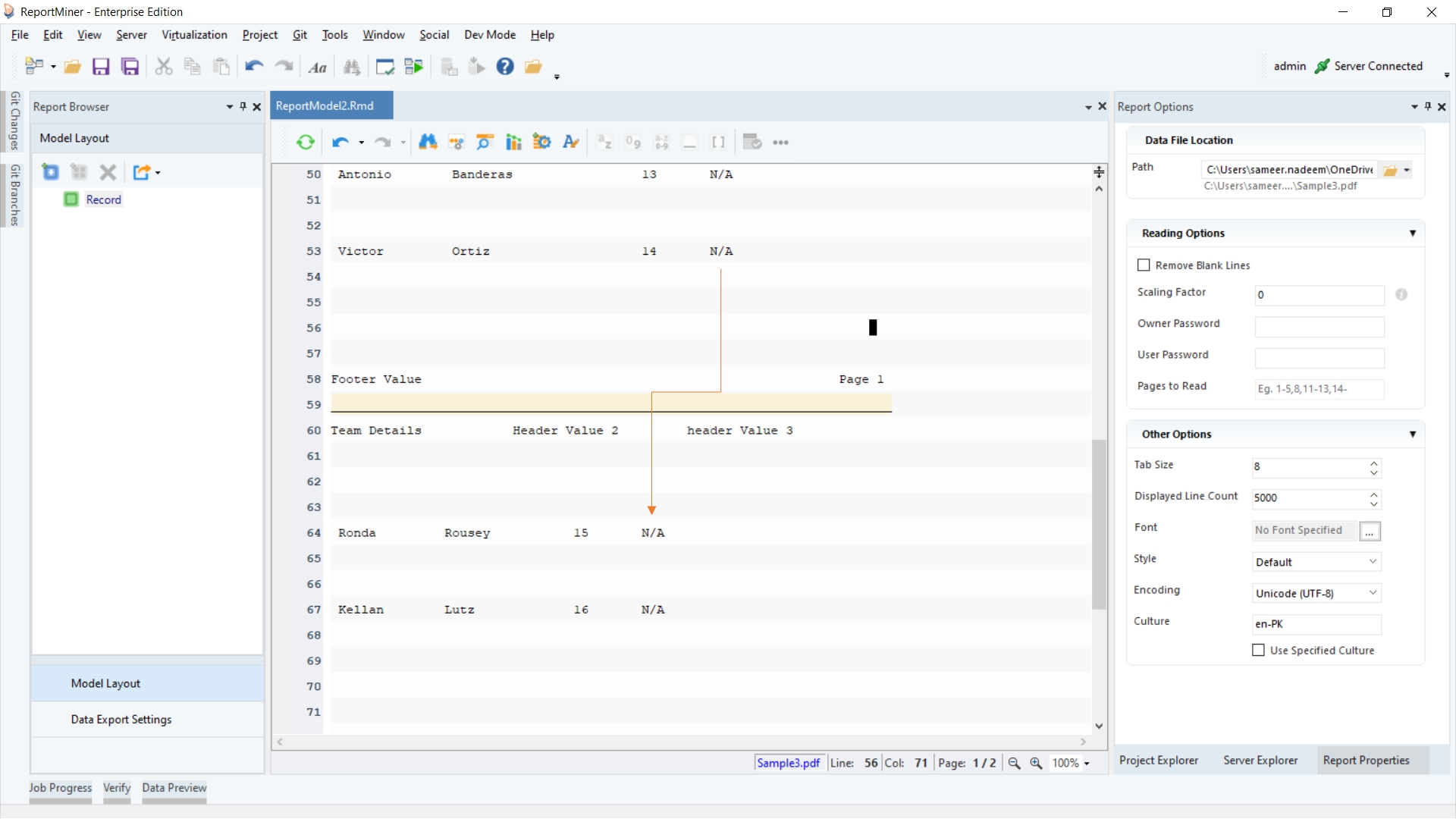
Task: Click the green Run/Preview icon in main toolbar
Action: pyautogui.click(x=414, y=67)
